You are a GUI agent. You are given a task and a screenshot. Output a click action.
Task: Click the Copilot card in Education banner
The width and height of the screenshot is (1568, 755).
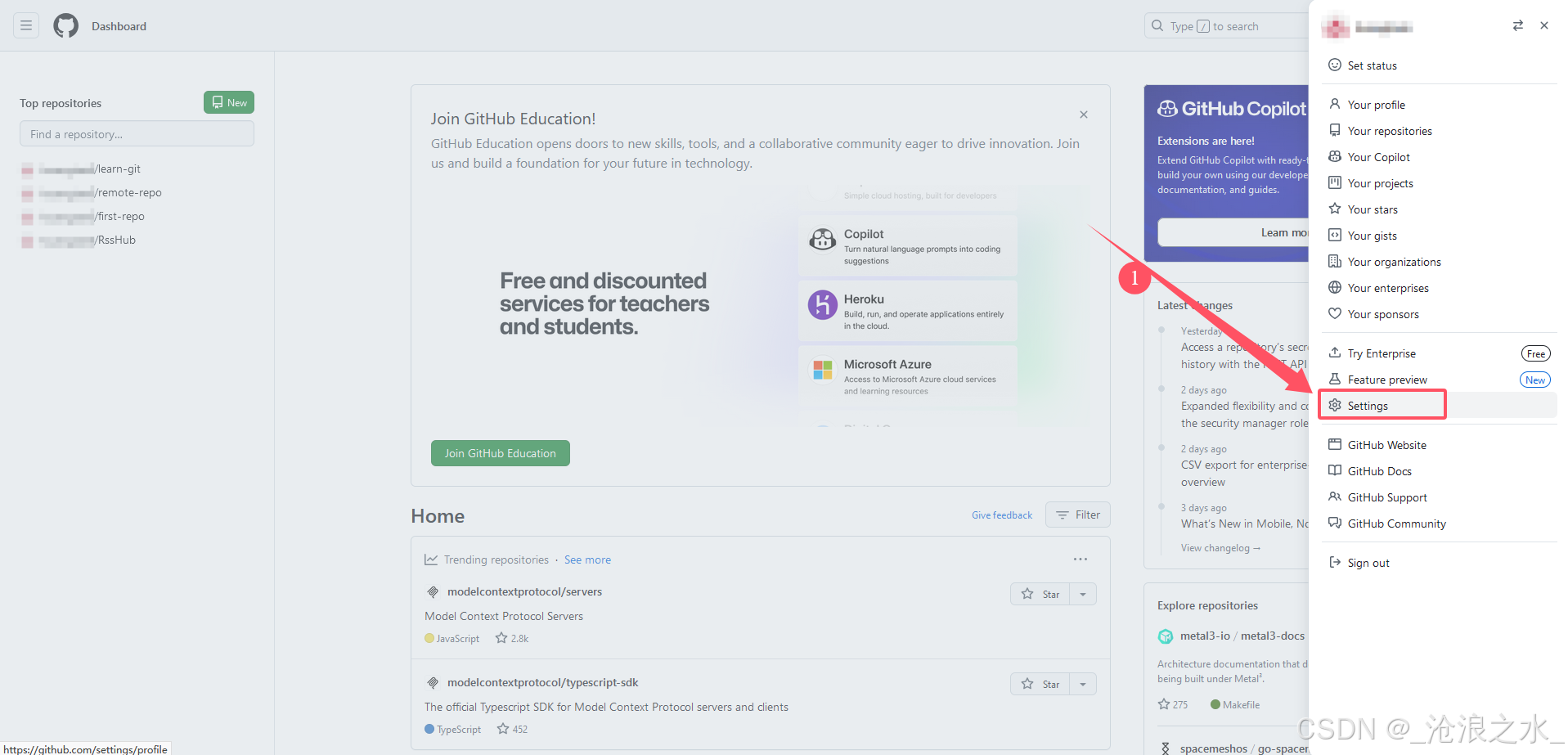tap(908, 246)
